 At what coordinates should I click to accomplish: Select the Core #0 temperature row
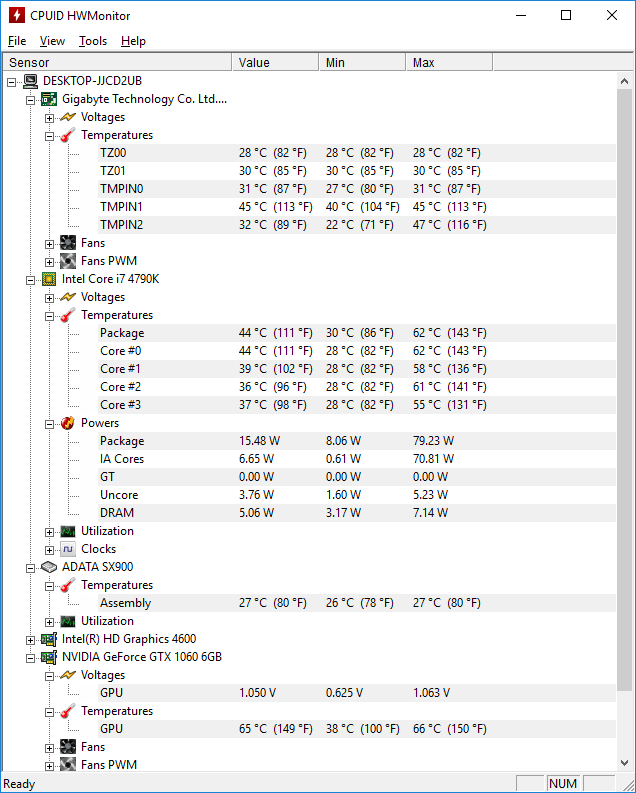pos(357,351)
